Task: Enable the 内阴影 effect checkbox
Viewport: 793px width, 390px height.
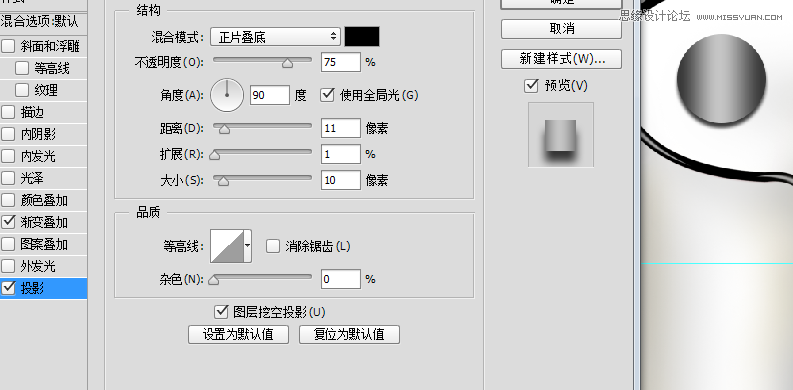Action: [8, 134]
